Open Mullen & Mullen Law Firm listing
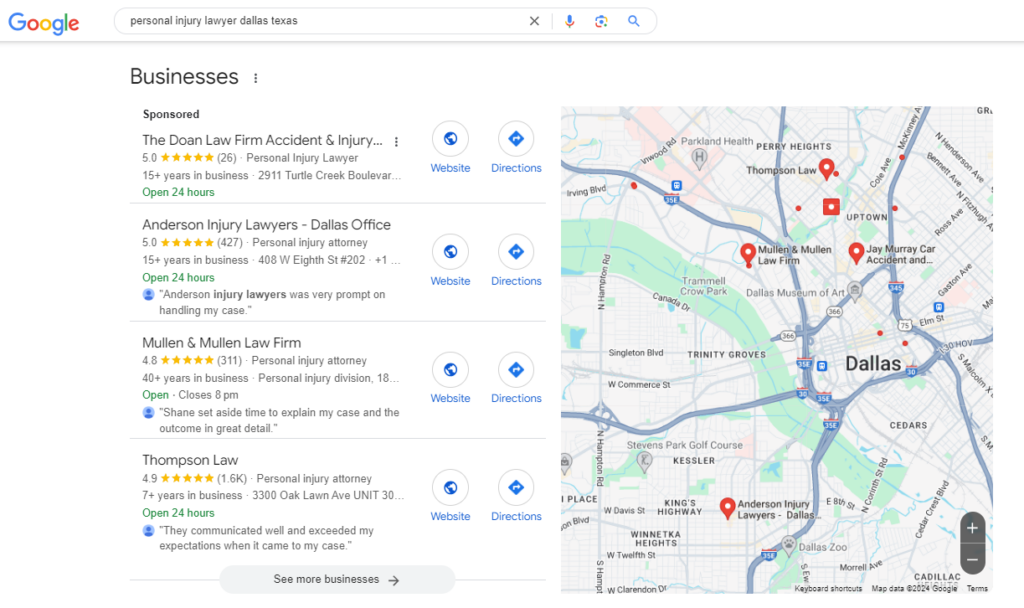The image size is (1024, 608). [x=221, y=343]
